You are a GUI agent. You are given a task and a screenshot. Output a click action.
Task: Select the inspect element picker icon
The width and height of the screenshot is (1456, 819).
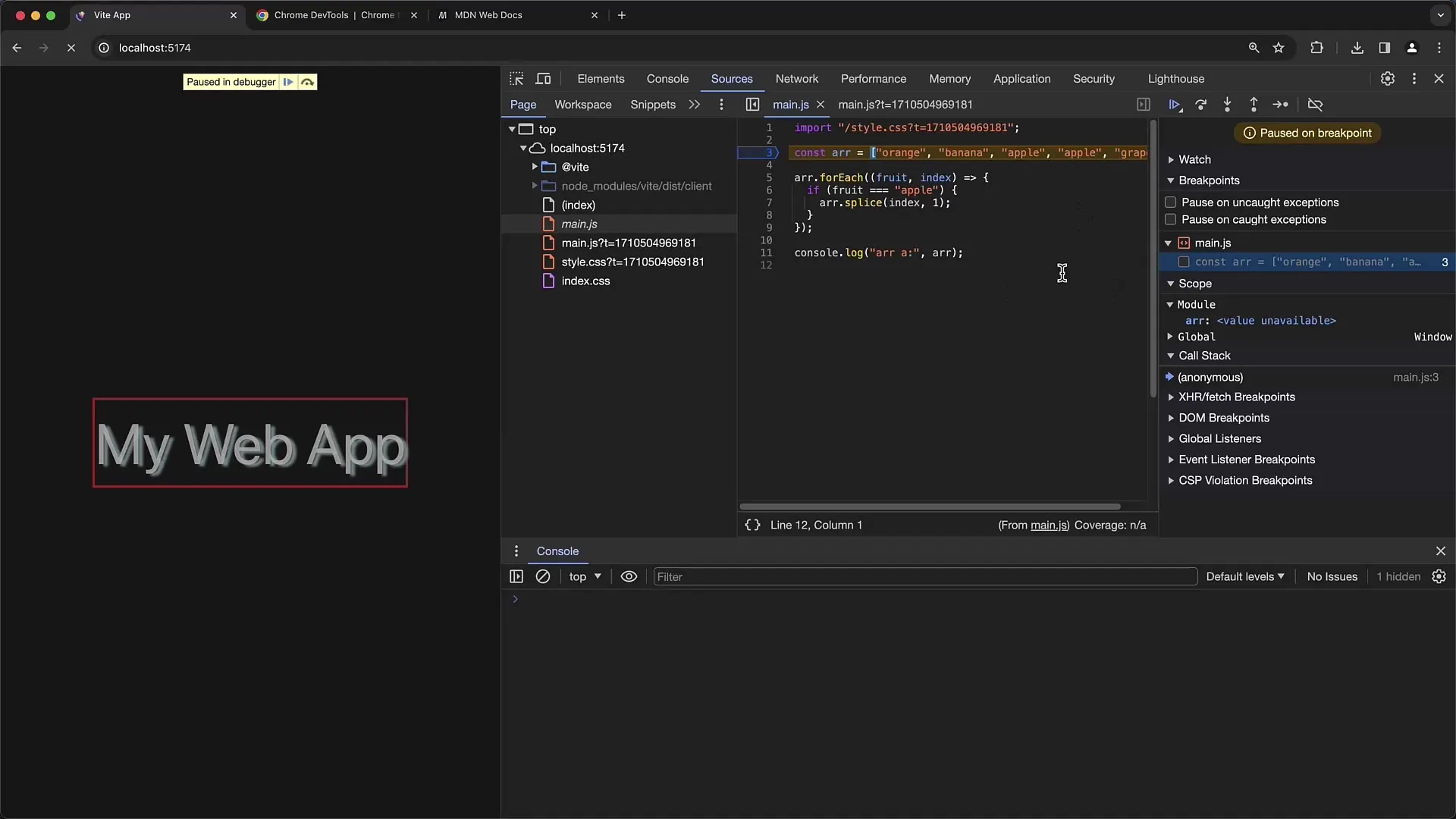(x=516, y=79)
